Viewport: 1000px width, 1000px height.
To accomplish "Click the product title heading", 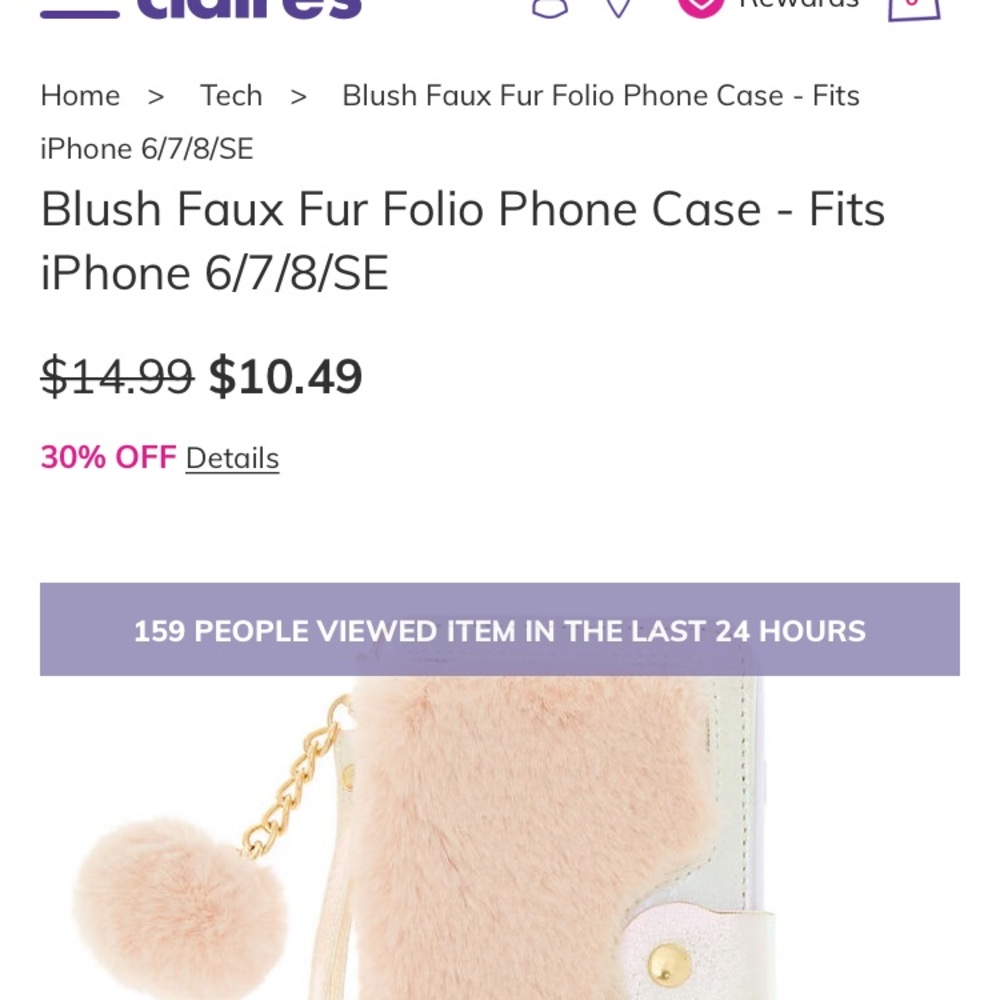I will click(x=462, y=241).
